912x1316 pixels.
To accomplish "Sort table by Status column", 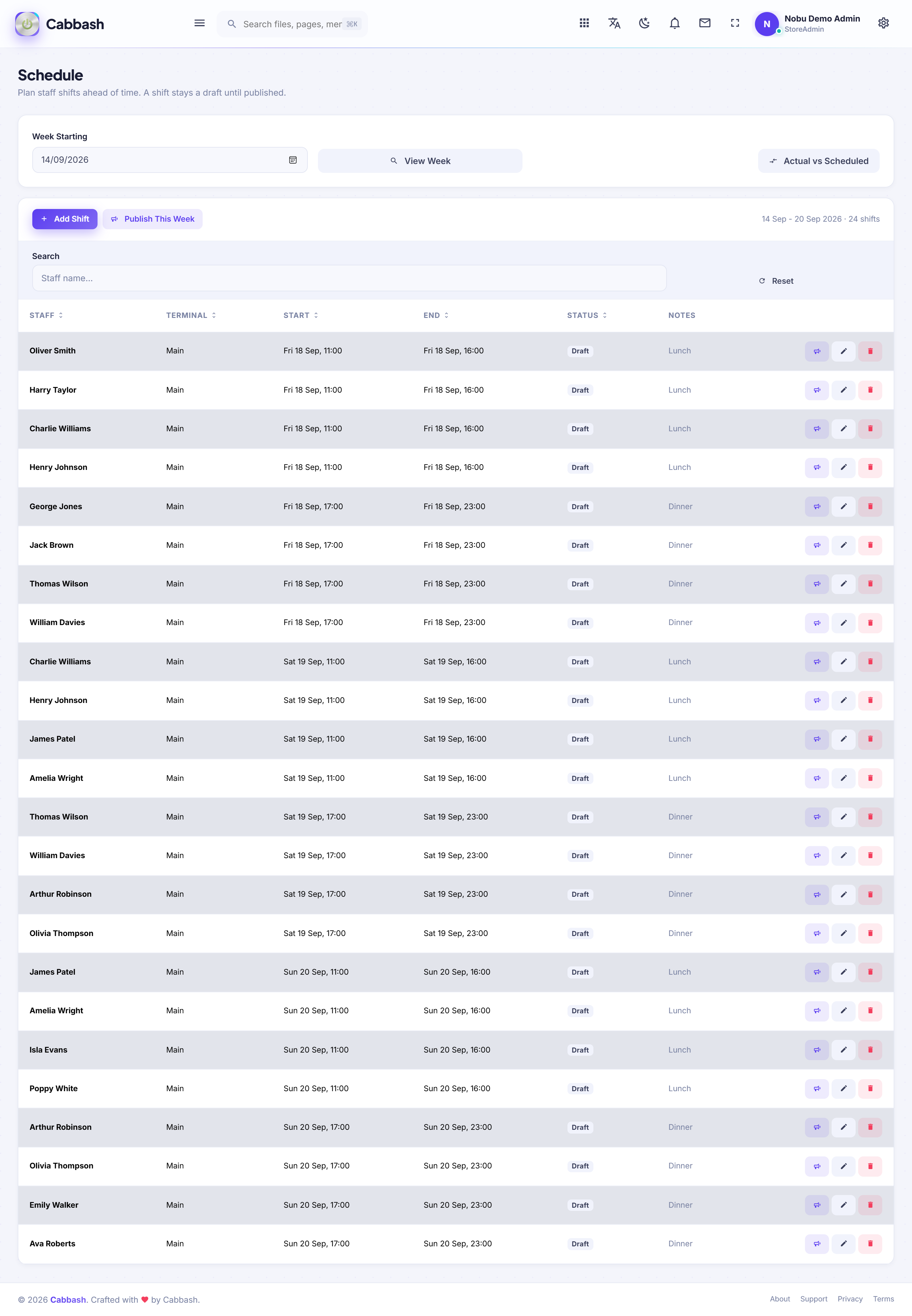I will click(587, 315).
